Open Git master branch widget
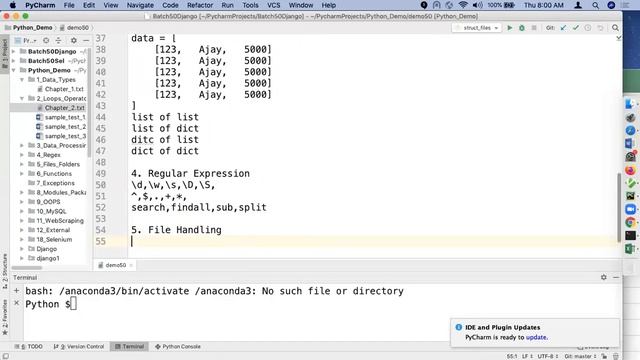This screenshot has height=360, width=640. pos(580,356)
